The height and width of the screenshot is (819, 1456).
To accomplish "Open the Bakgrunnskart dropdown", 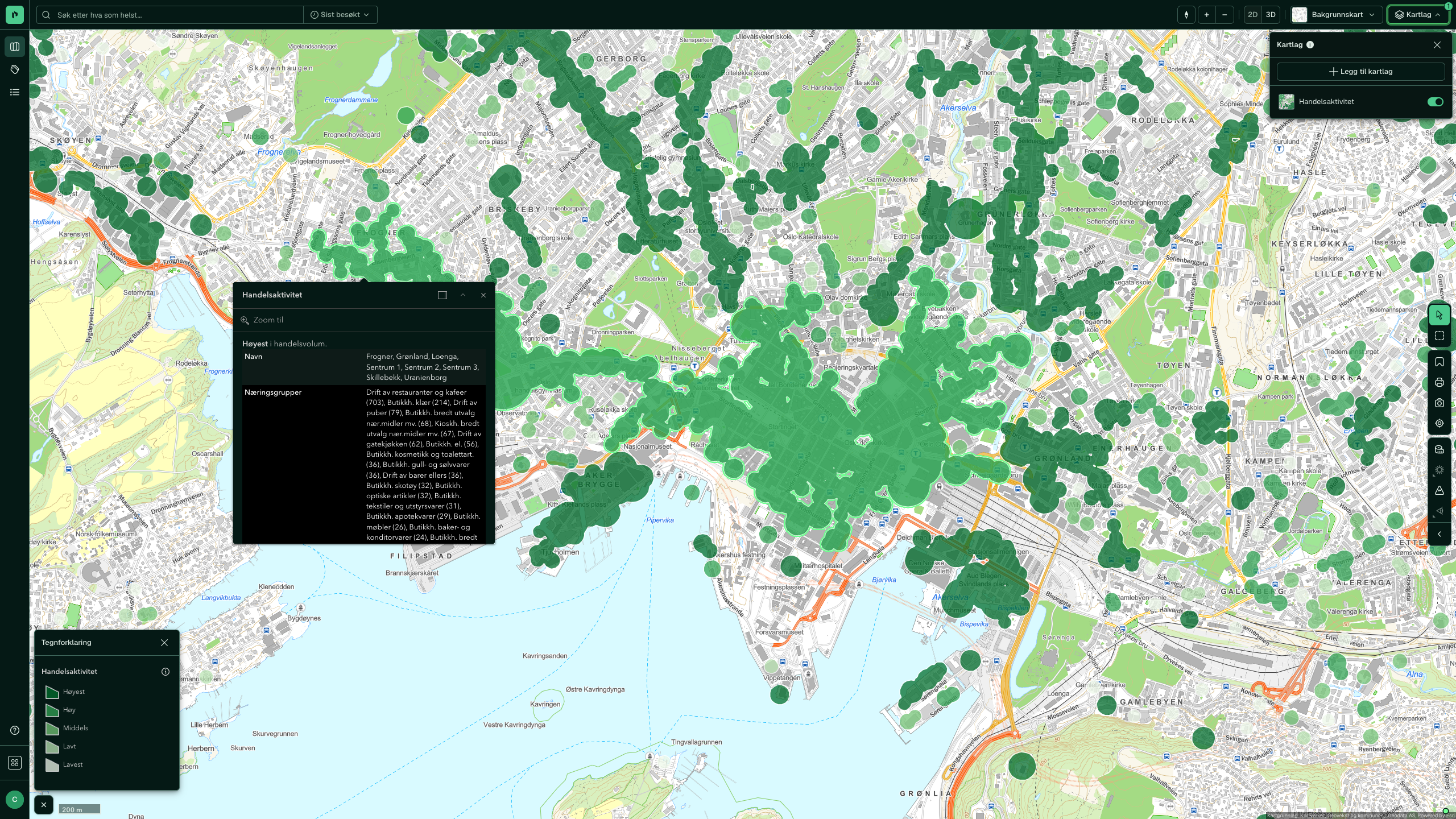I will click(x=1337, y=15).
